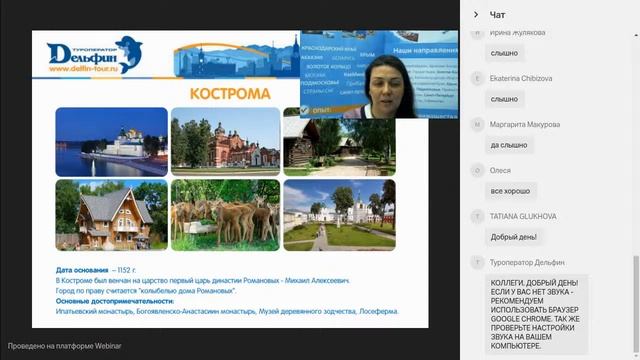Click the 'все хорошо' chat message
The width and height of the screenshot is (640, 360).
511,191
